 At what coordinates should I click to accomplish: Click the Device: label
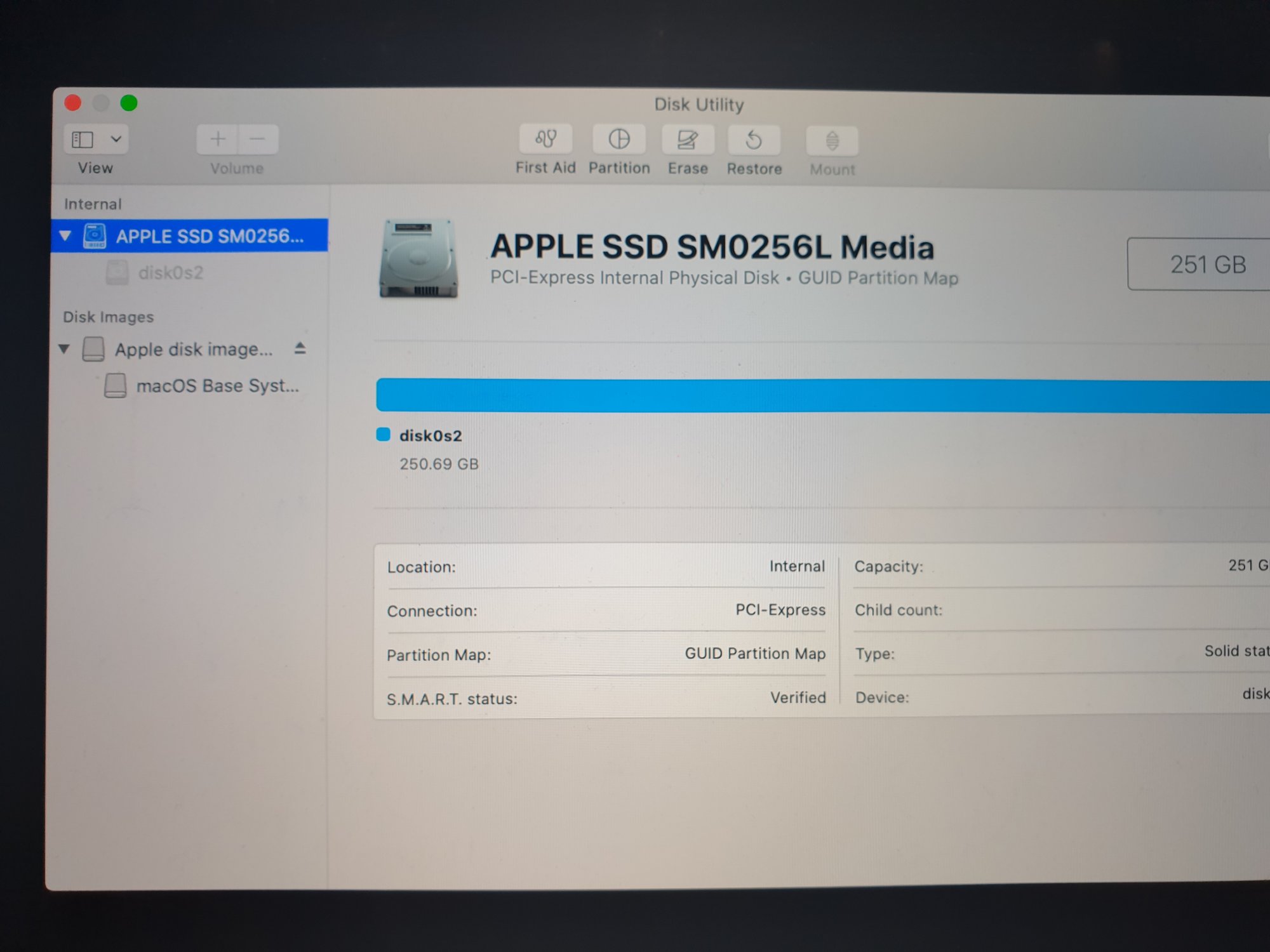tap(882, 697)
